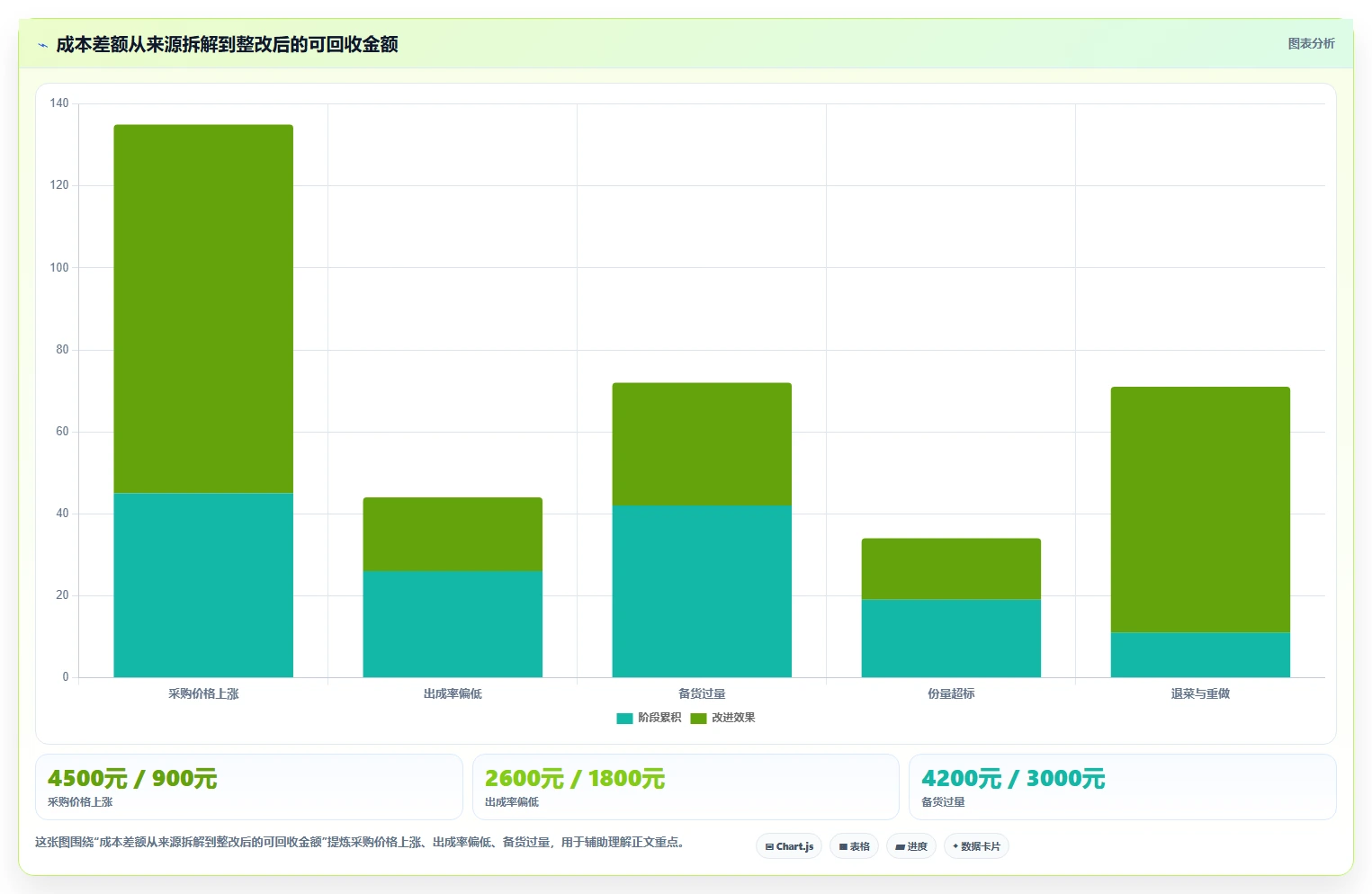Click the 备货过量 x-axis label
Viewport: 1372px width, 894px height.
click(702, 693)
